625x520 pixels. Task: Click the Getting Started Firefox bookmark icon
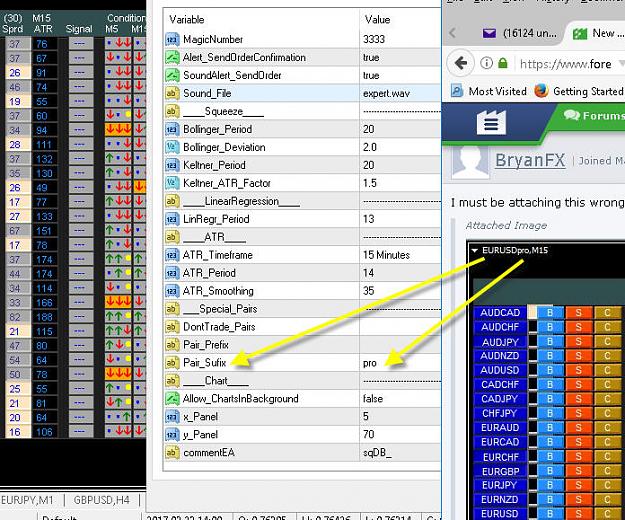tap(541, 91)
